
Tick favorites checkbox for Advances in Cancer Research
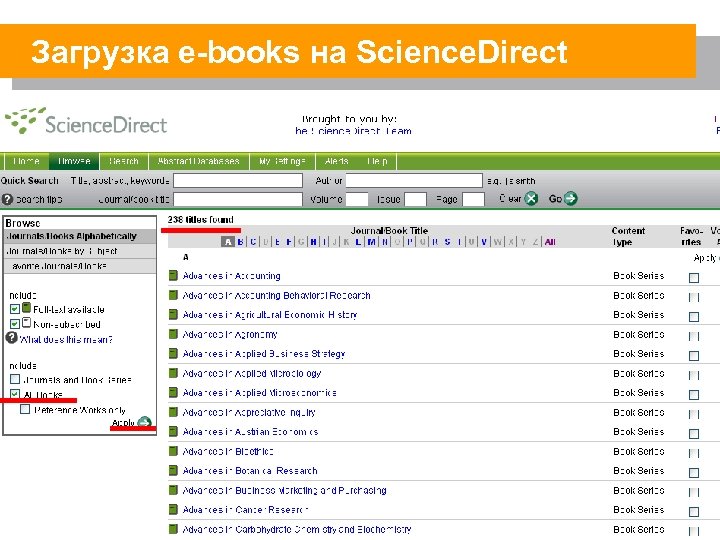(x=694, y=512)
